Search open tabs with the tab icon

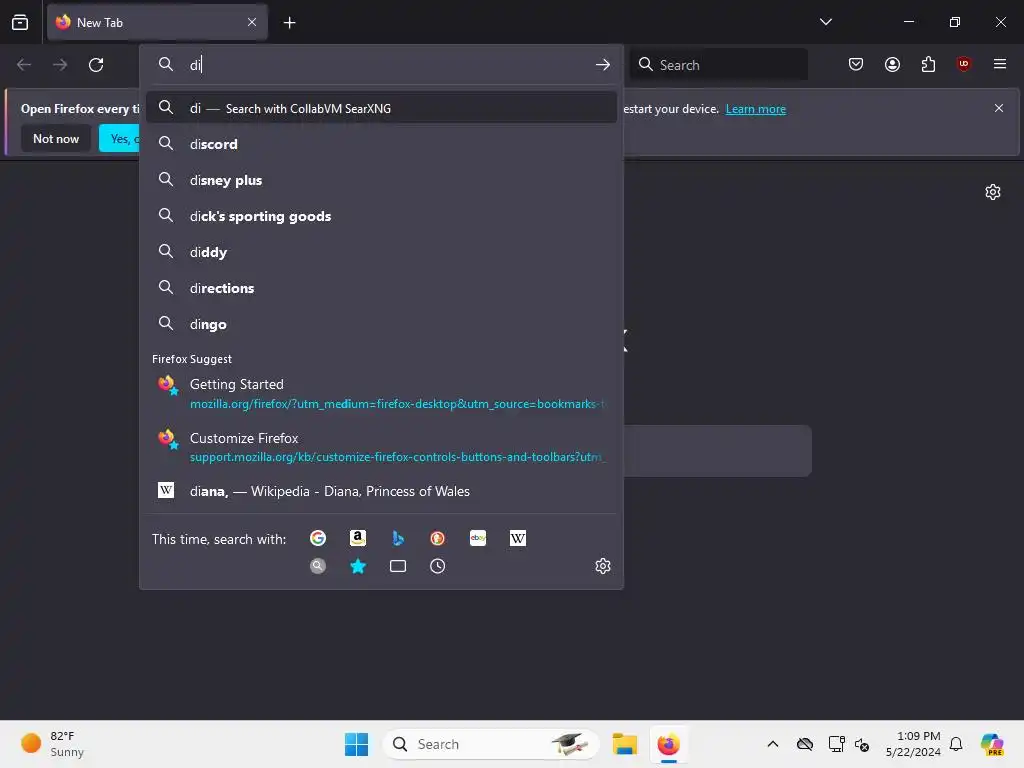coord(398,566)
